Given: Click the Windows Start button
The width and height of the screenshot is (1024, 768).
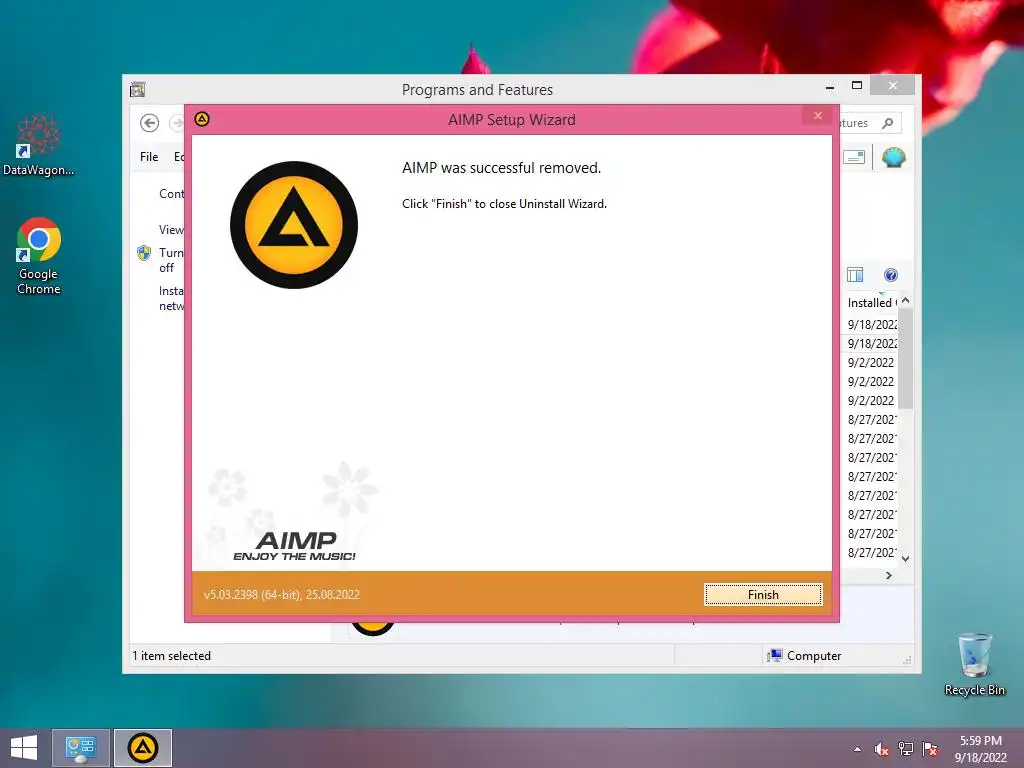Looking at the screenshot, I should click(x=24, y=748).
